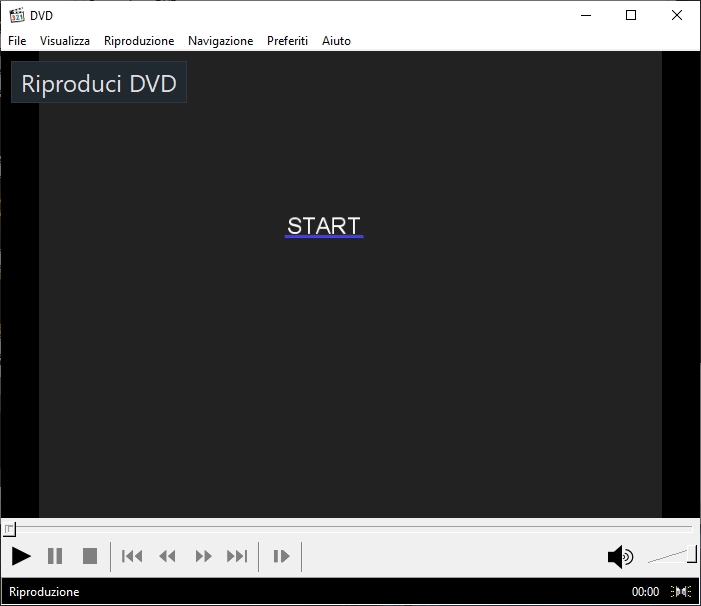Pause playback with the pause icon
Screen dimensions: 701x606
pos(55,556)
